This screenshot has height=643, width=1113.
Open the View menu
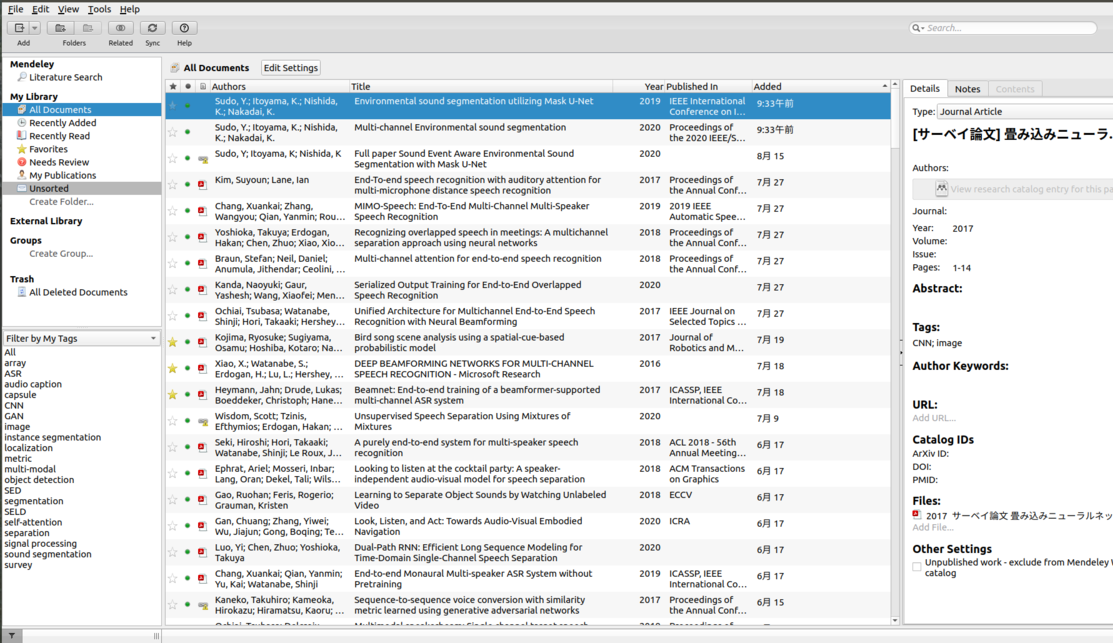68,9
